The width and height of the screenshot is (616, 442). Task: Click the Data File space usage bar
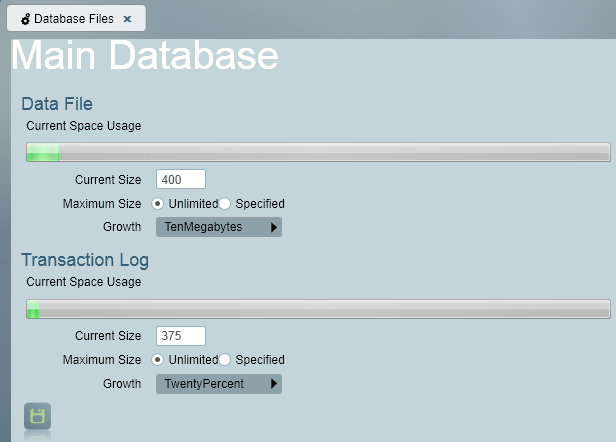[318, 152]
